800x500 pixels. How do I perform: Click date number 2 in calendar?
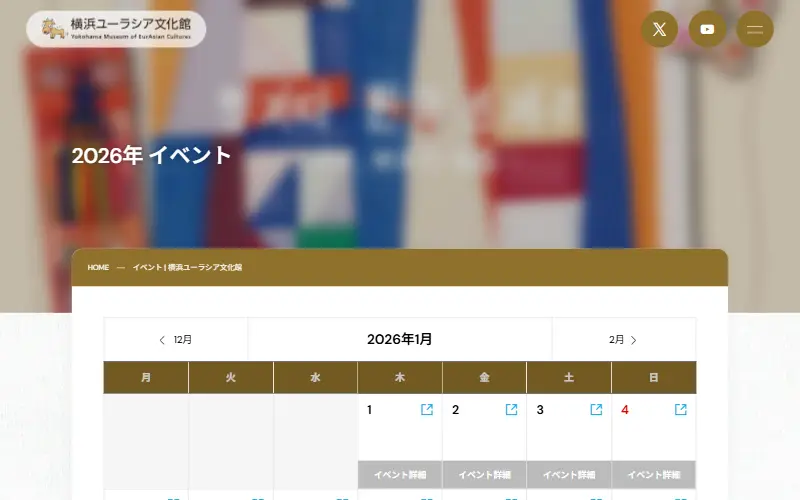point(456,410)
